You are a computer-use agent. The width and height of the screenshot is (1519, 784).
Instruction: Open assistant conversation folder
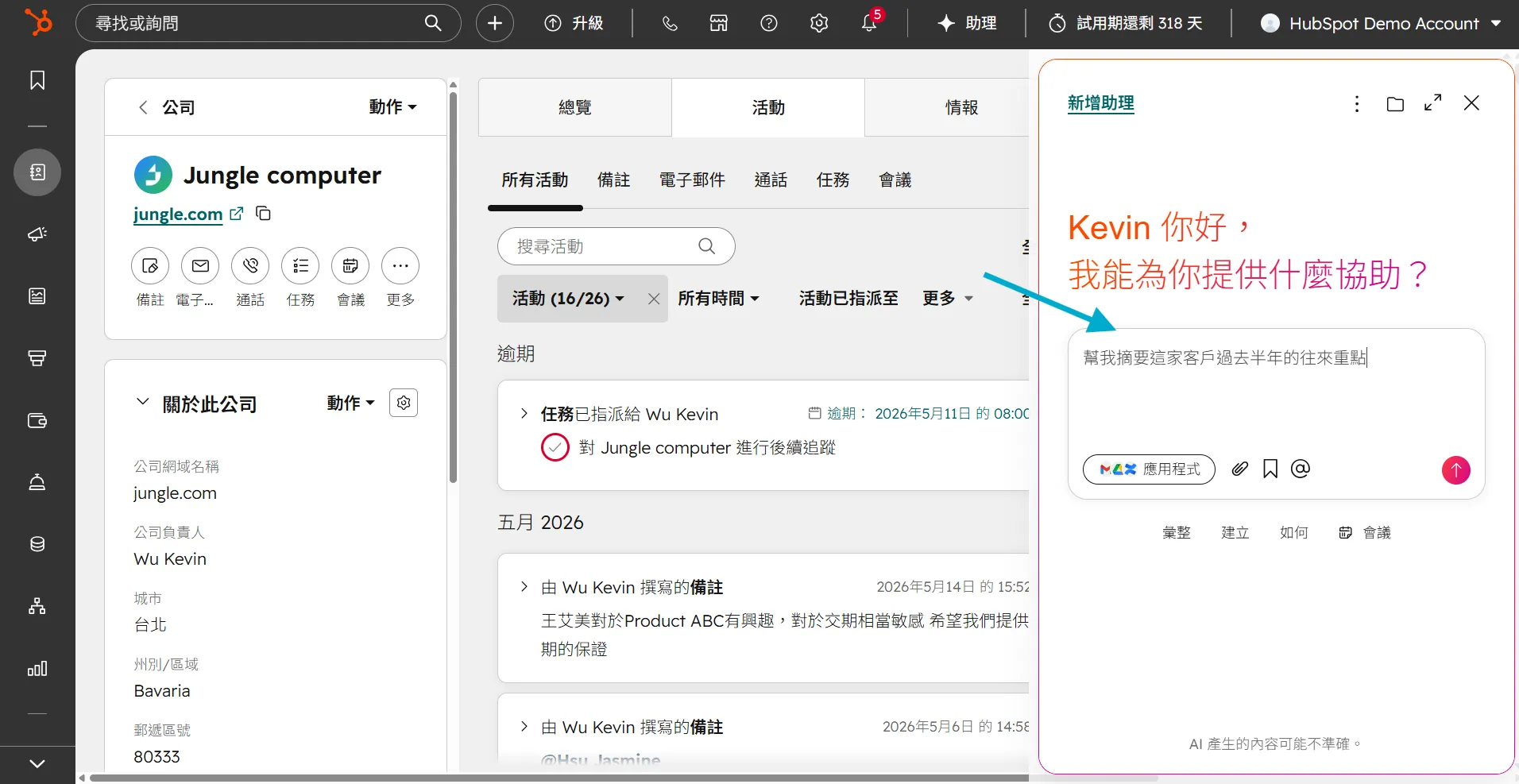point(1395,104)
